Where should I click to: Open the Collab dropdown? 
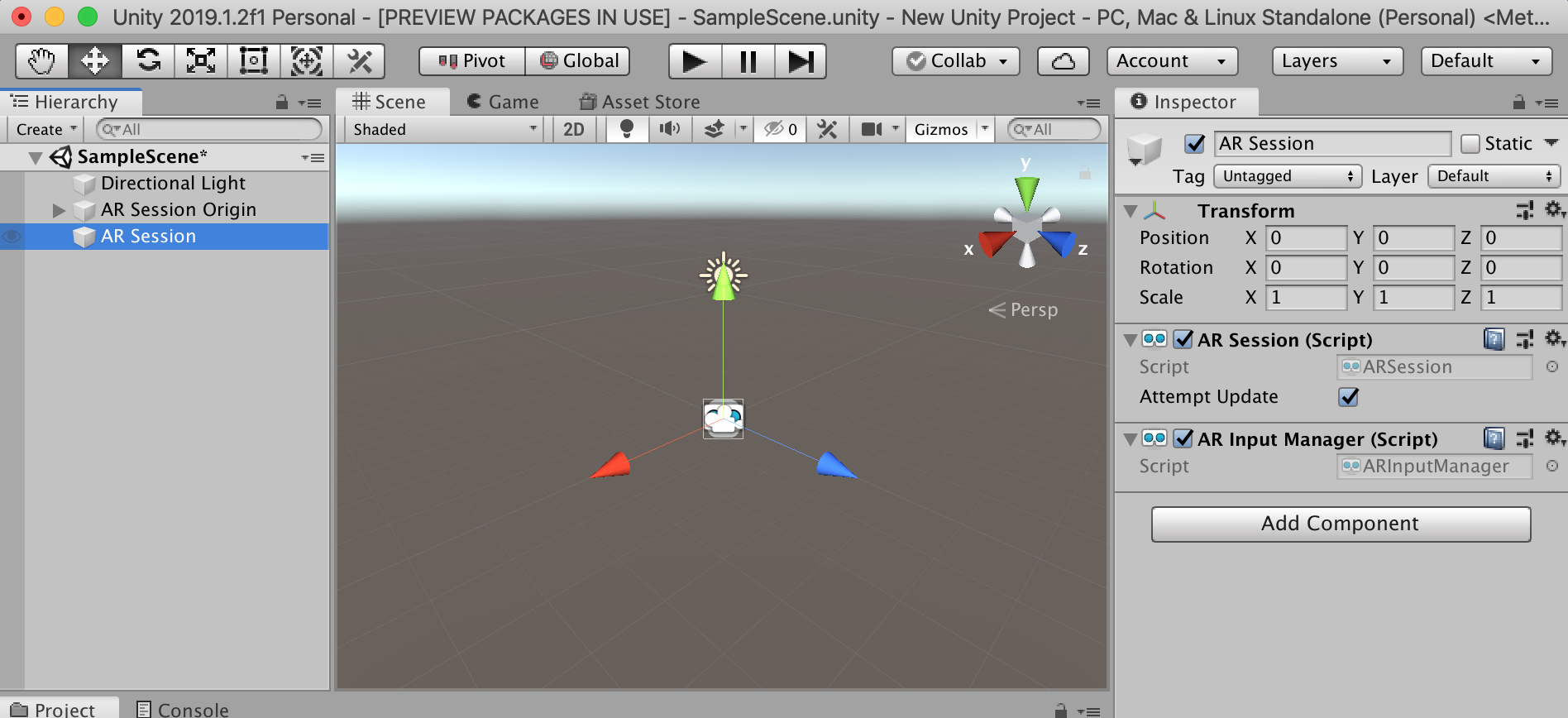(956, 61)
